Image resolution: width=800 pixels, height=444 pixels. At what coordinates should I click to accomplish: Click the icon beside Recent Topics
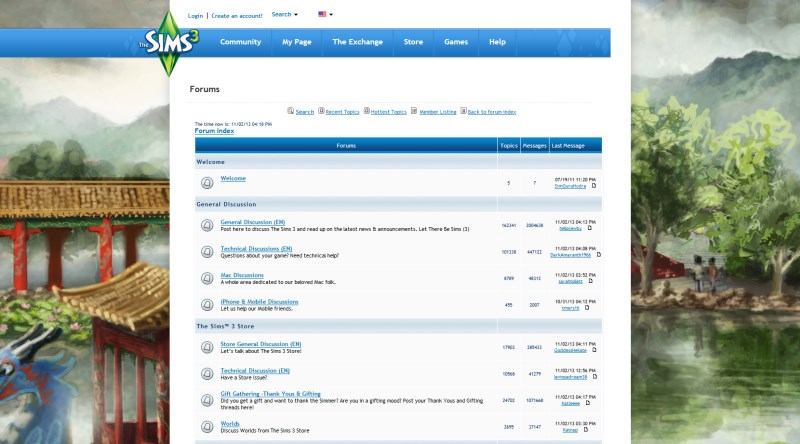tap(321, 111)
